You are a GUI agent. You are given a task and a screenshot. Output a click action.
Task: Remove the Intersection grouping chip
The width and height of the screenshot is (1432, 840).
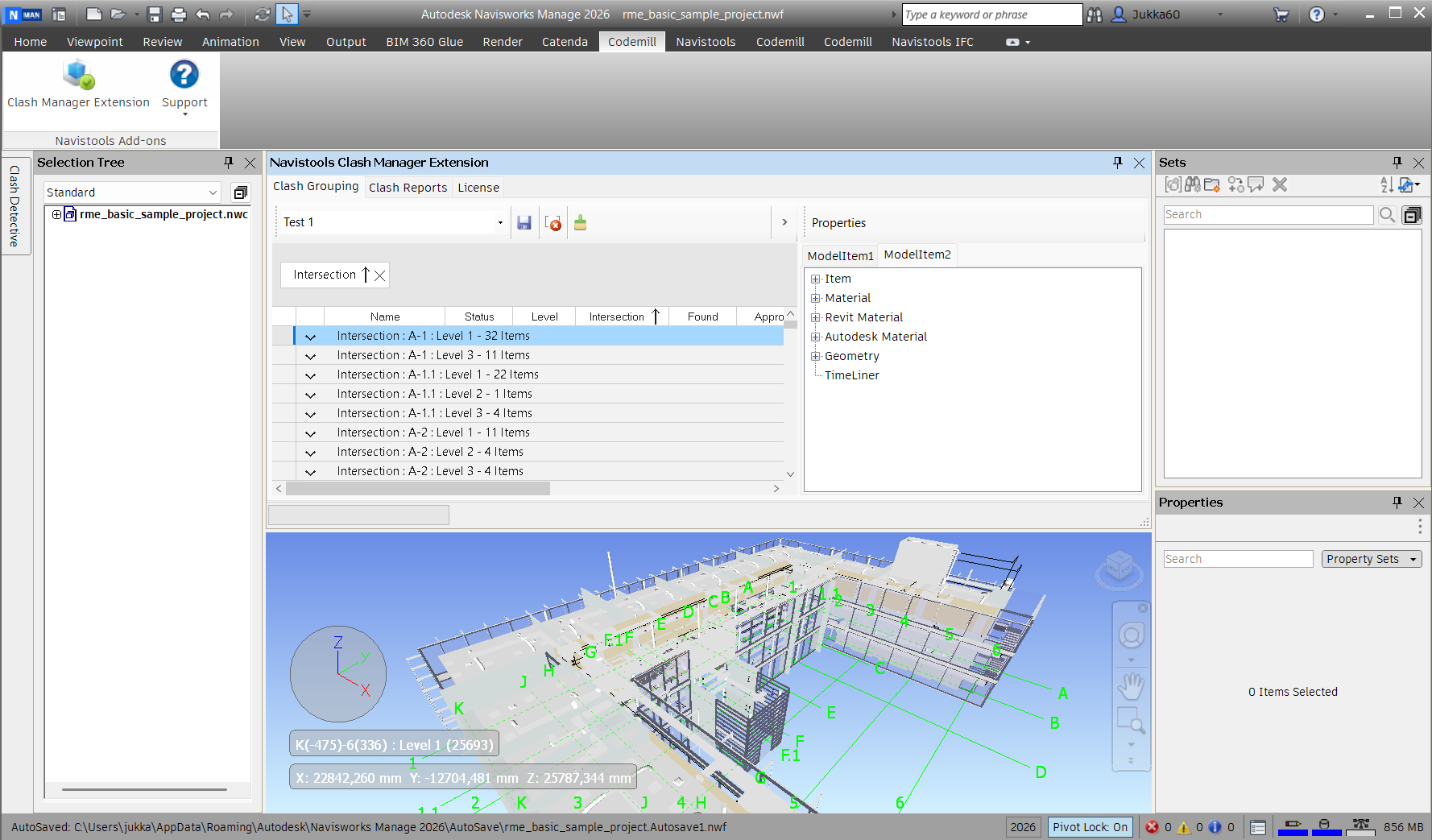pyautogui.click(x=380, y=275)
